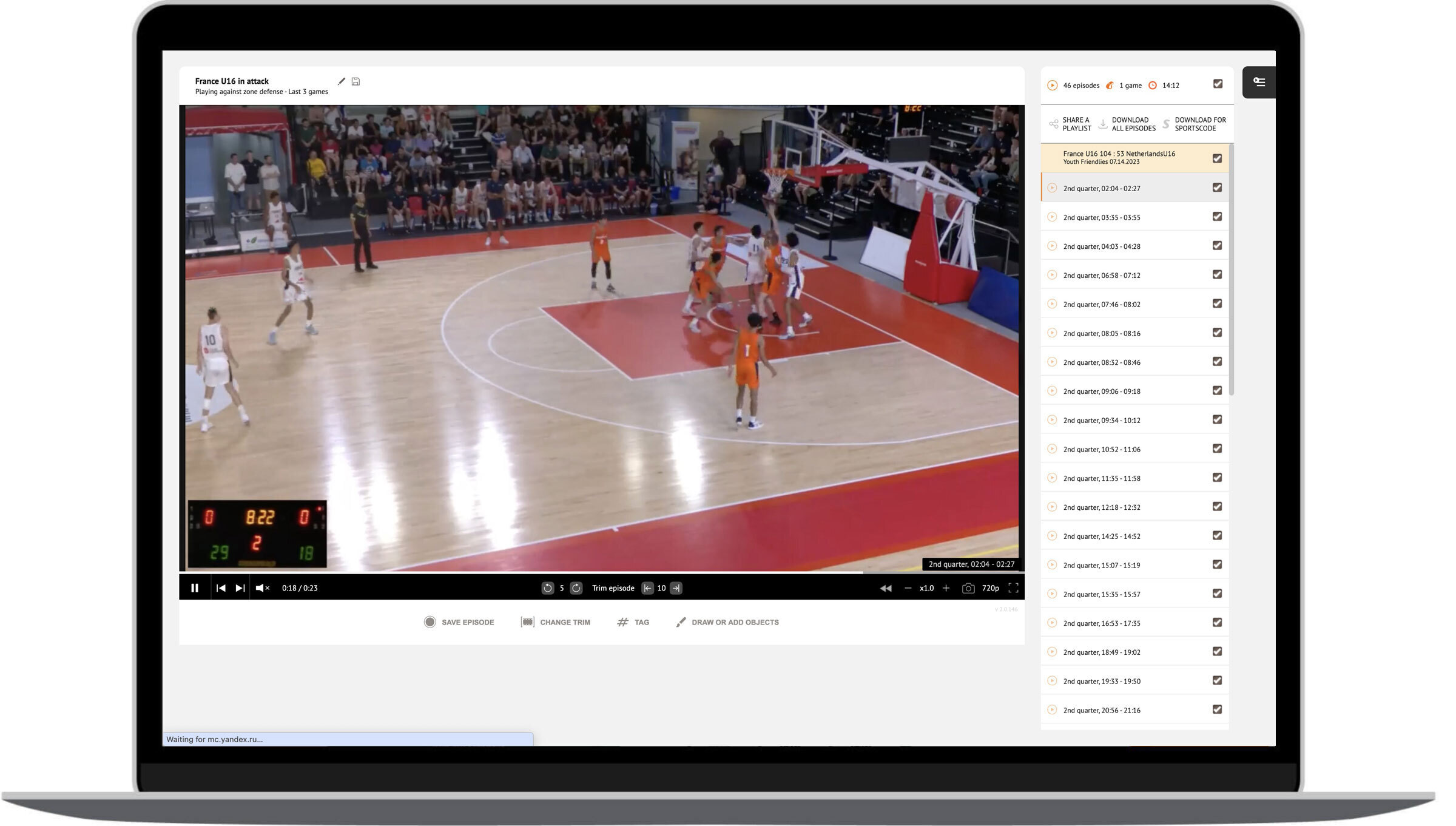Skip to the next episode
Screen dimensions: 1456x826
click(x=240, y=588)
